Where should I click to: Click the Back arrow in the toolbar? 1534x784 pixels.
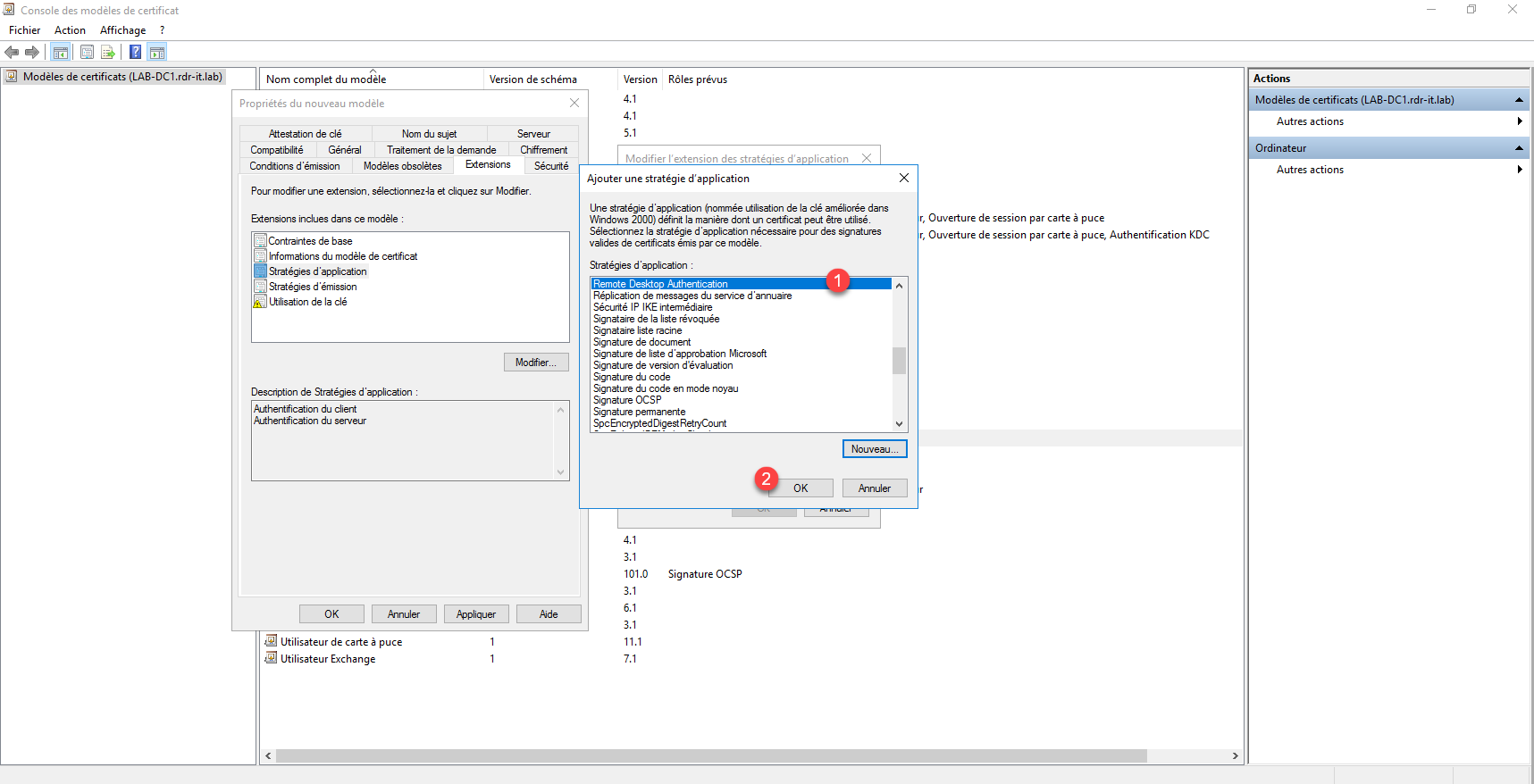[12, 52]
